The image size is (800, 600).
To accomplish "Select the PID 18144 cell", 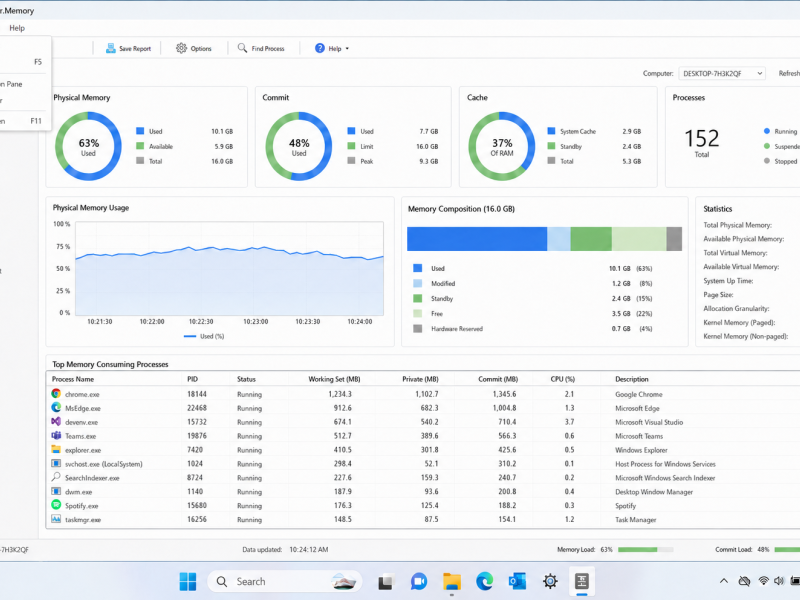I will click(196, 394).
